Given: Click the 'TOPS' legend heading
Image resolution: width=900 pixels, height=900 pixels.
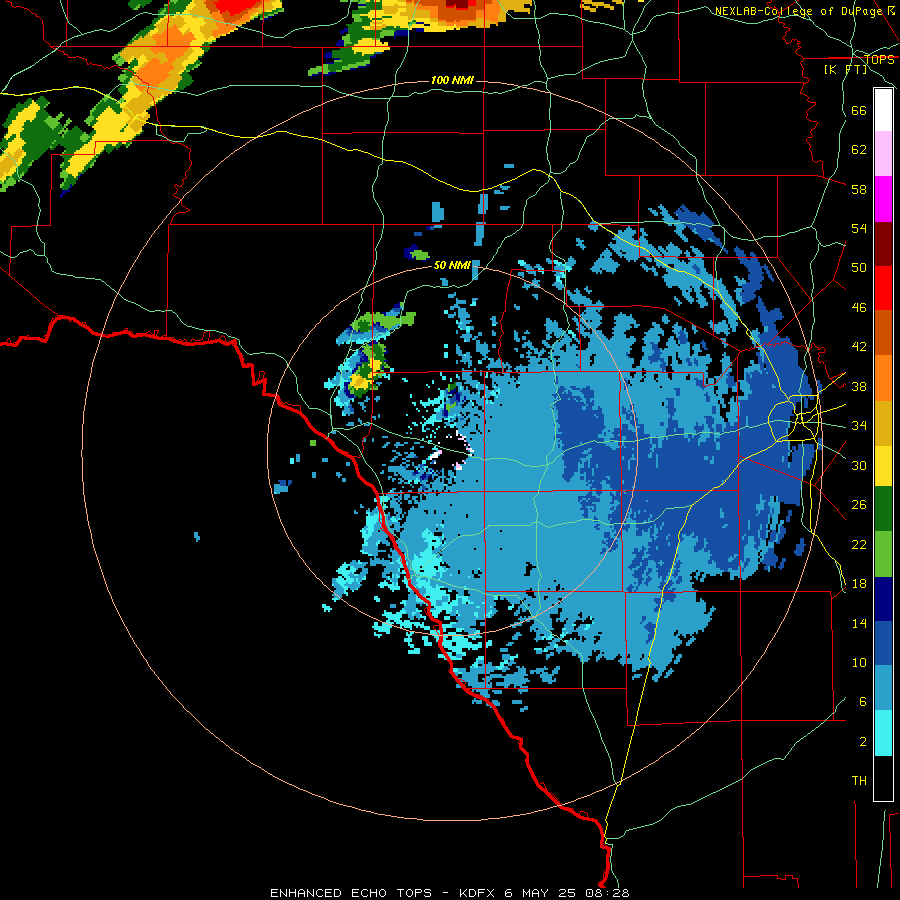Looking at the screenshot, I should (879, 59).
